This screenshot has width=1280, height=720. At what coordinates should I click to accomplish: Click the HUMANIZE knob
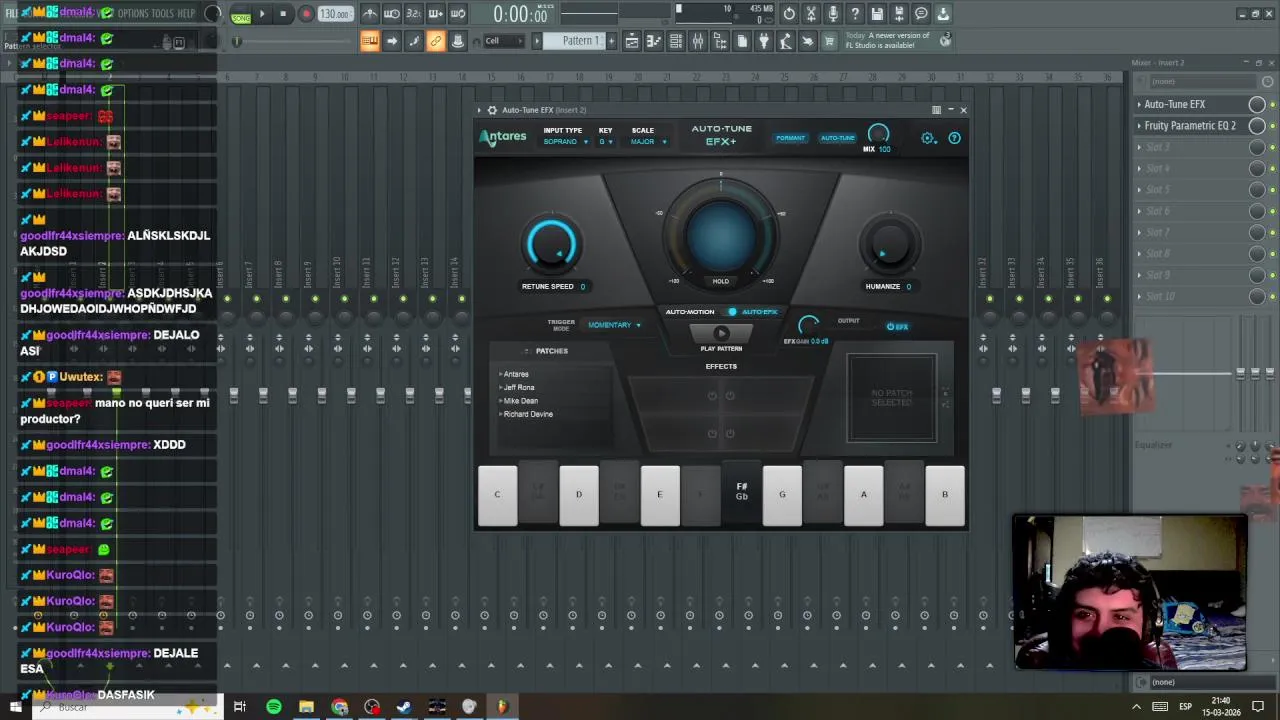[x=888, y=245]
